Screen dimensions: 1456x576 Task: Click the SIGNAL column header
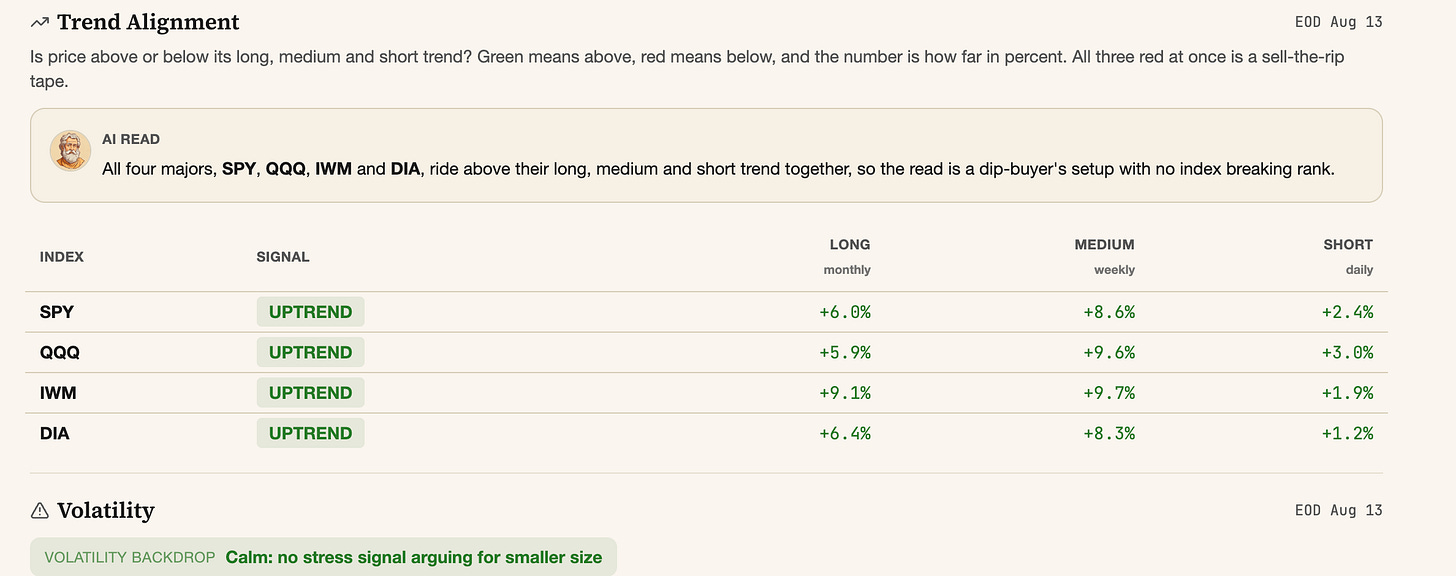click(x=283, y=257)
